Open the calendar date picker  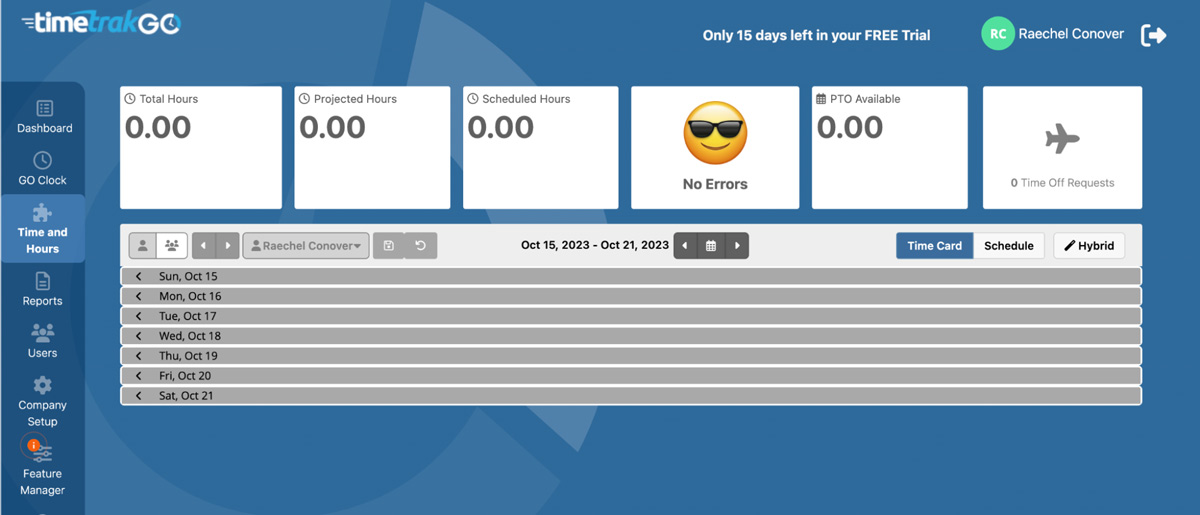click(x=711, y=245)
